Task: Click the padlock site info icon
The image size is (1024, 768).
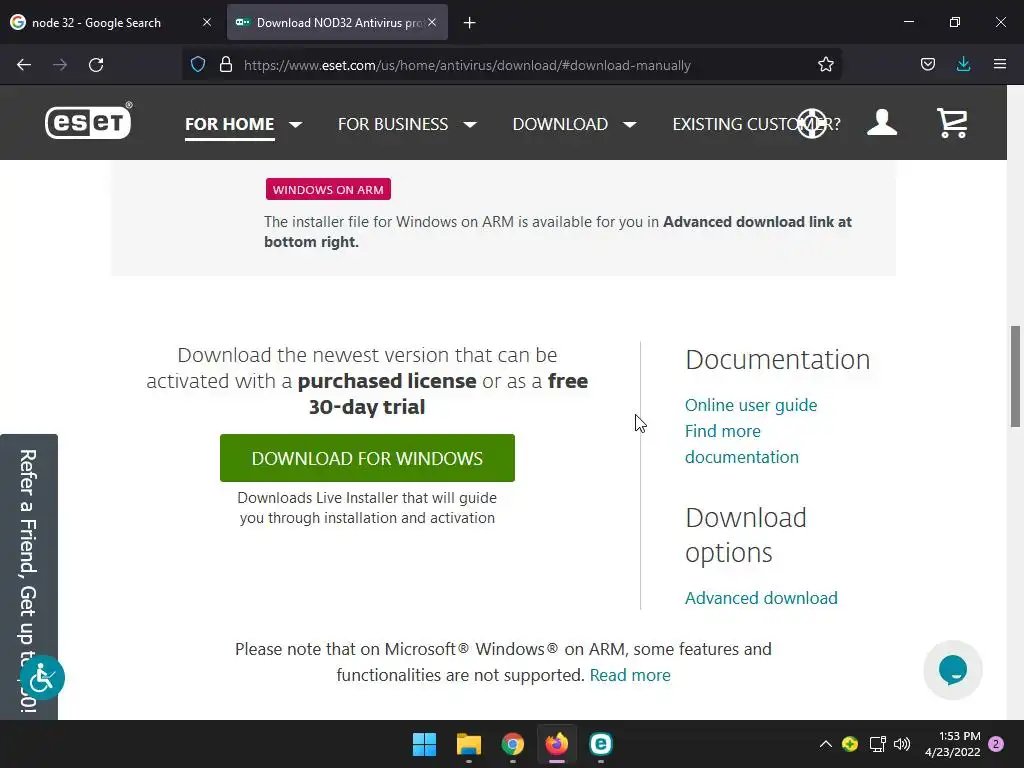Action: (226, 65)
